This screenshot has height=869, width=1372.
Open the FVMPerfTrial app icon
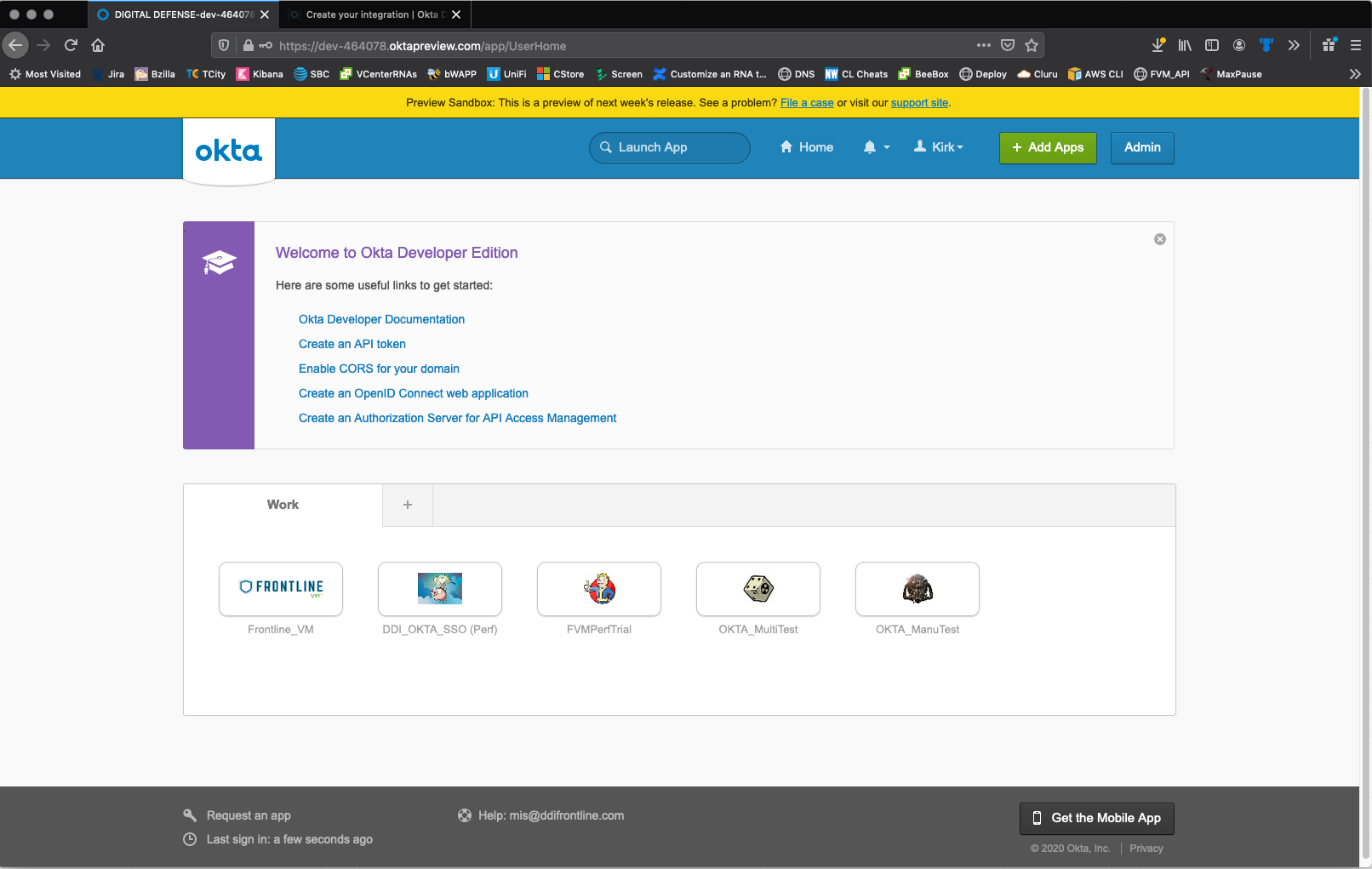coord(599,588)
